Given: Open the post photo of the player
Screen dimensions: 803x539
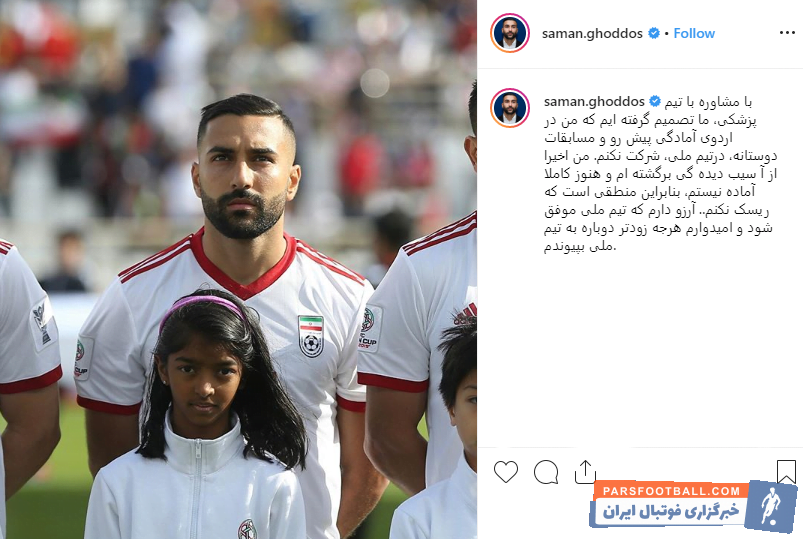Looking at the screenshot, I should (x=239, y=270).
